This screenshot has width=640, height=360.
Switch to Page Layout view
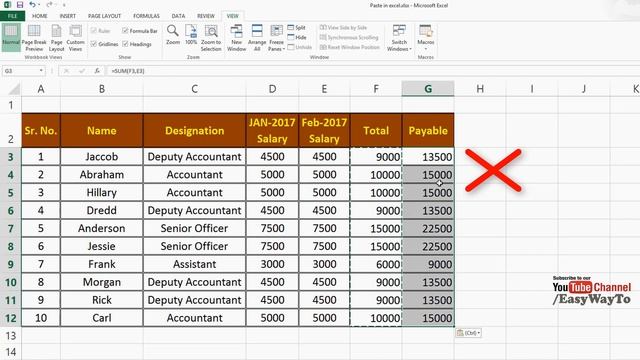point(56,38)
